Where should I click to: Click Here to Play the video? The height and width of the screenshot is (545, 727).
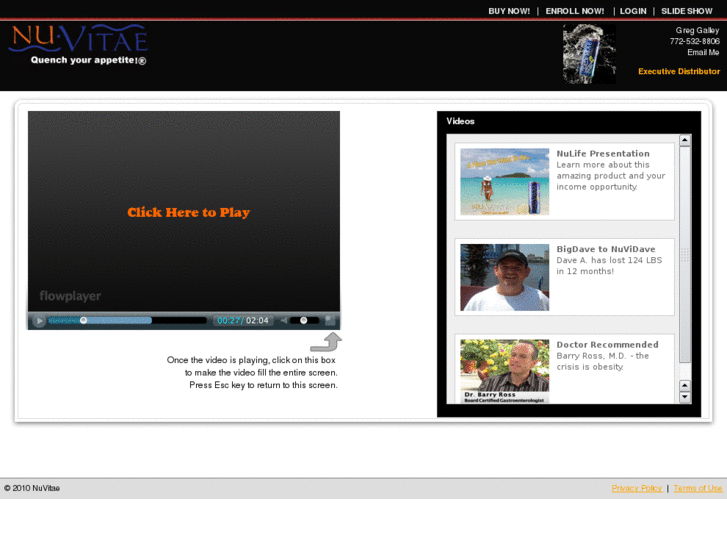pyautogui.click(x=188, y=212)
